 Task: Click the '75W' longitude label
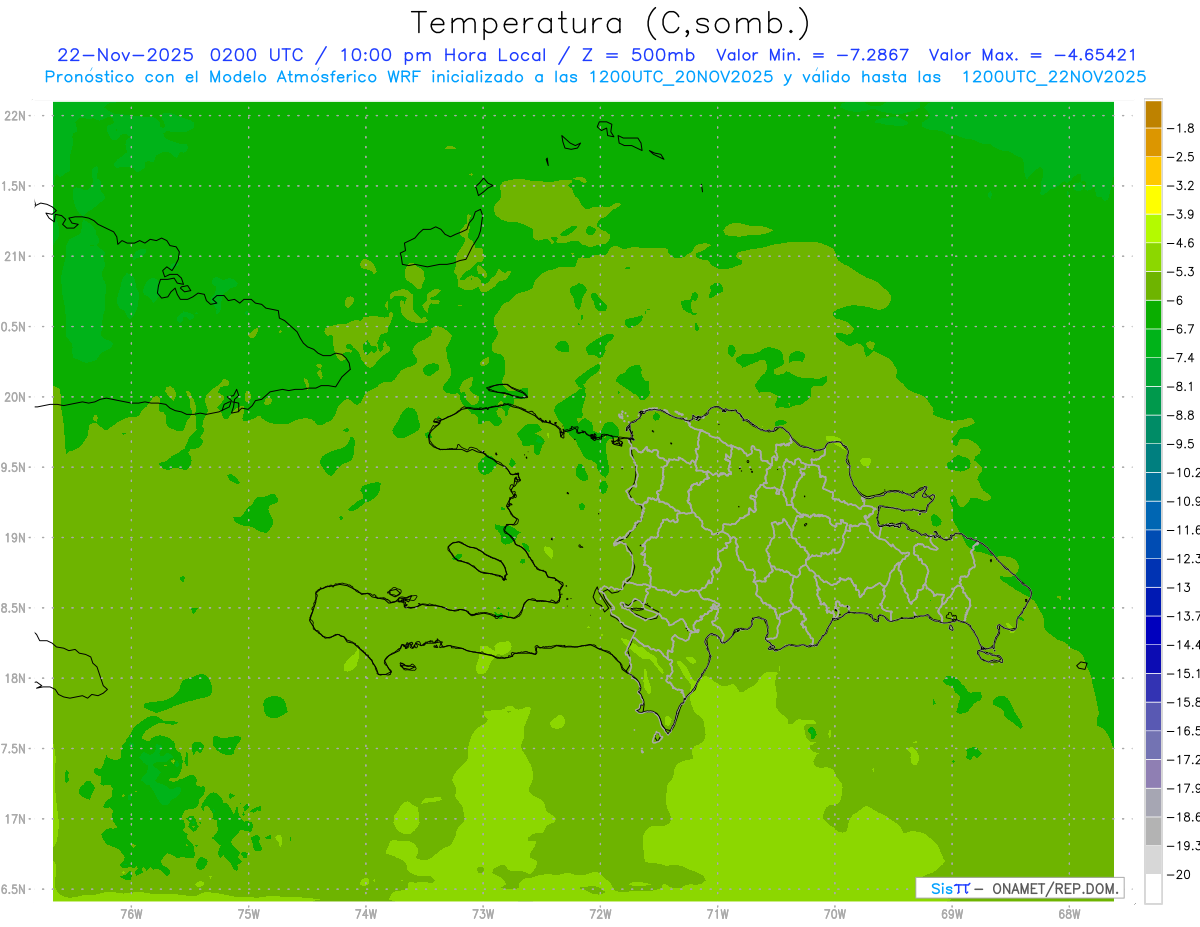coord(249,914)
